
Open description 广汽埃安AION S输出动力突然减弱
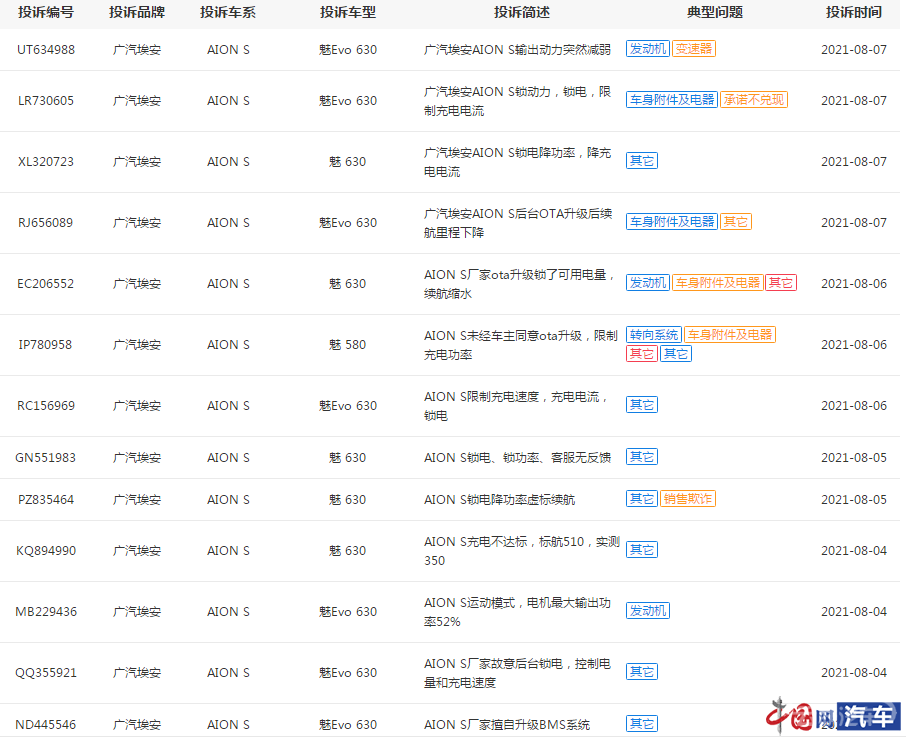[x=517, y=50]
